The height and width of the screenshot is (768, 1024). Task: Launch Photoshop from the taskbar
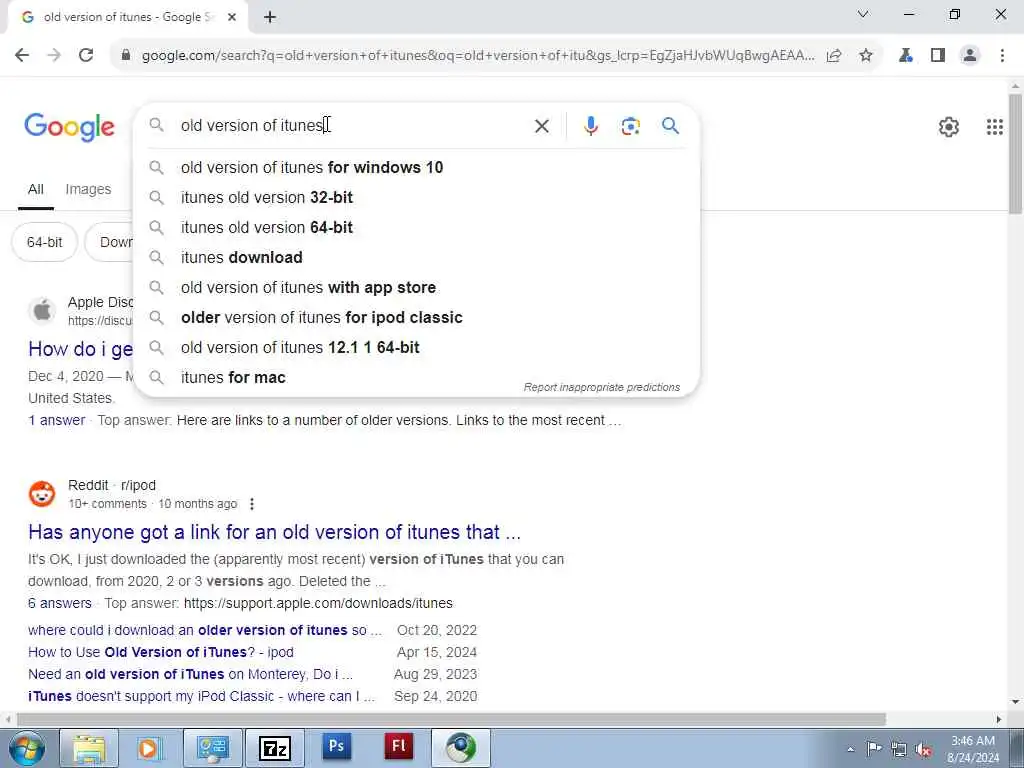336,747
